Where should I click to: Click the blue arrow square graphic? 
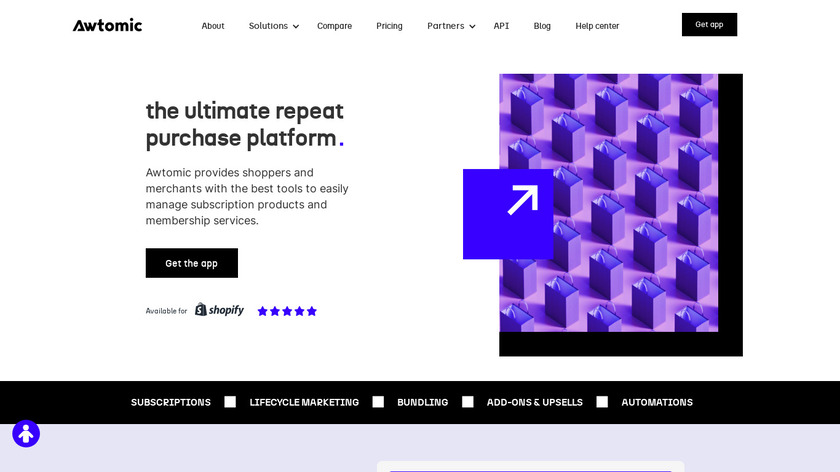(508, 214)
